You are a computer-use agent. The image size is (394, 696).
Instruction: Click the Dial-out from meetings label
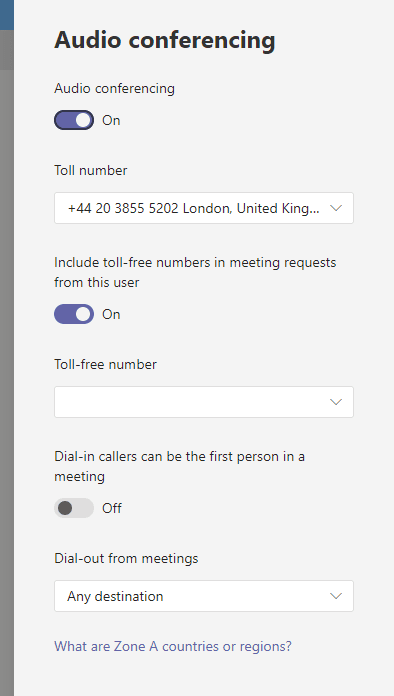tap(126, 558)
